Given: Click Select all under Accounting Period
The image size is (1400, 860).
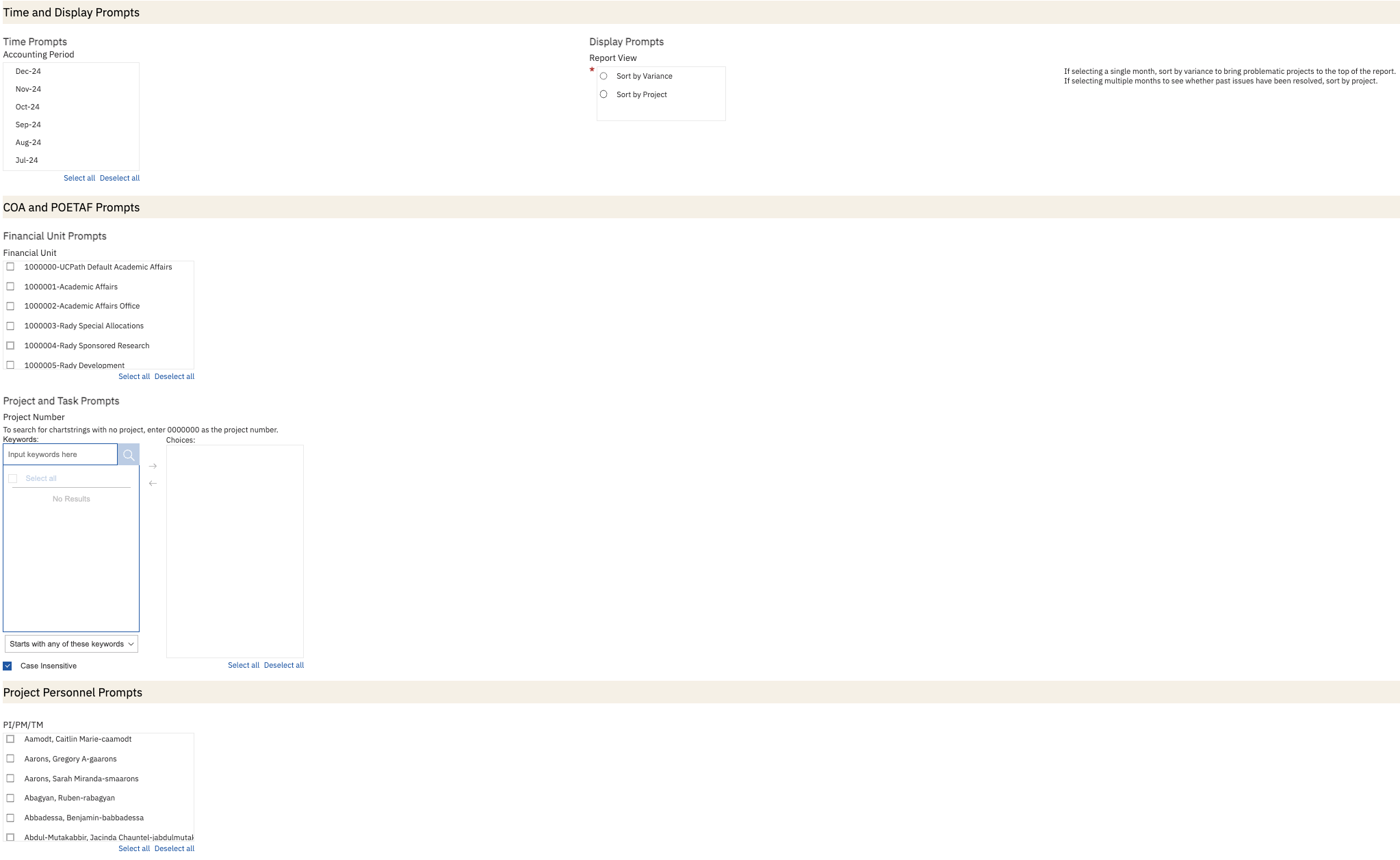Looking at the screenshot, I should pos(79,178).
